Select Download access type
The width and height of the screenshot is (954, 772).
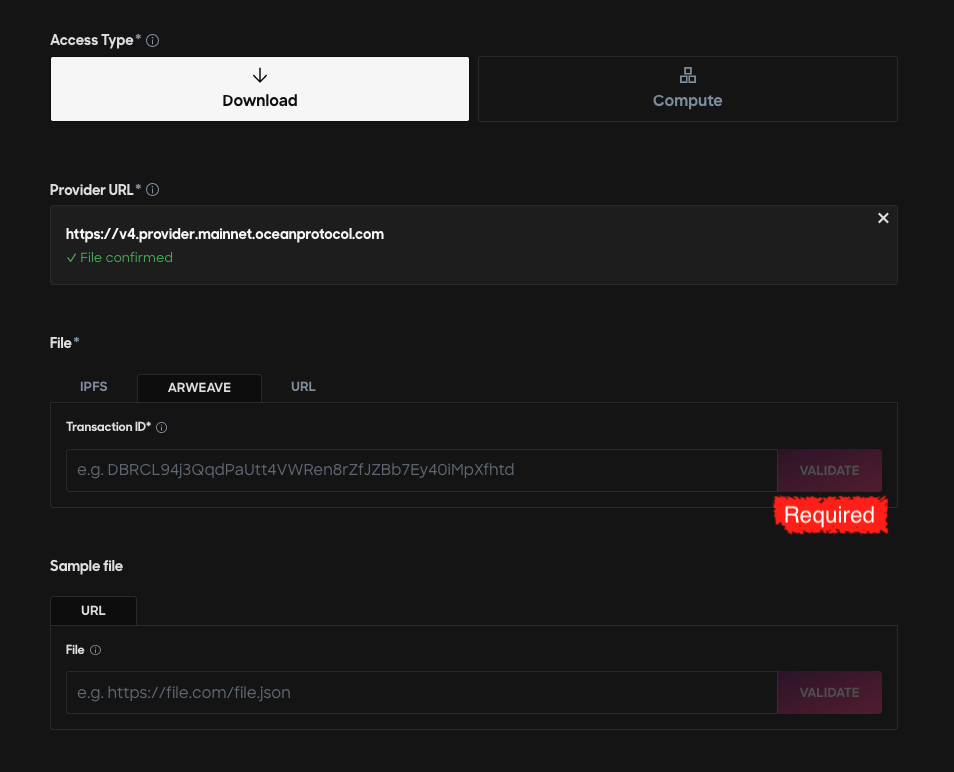(260, 89)
